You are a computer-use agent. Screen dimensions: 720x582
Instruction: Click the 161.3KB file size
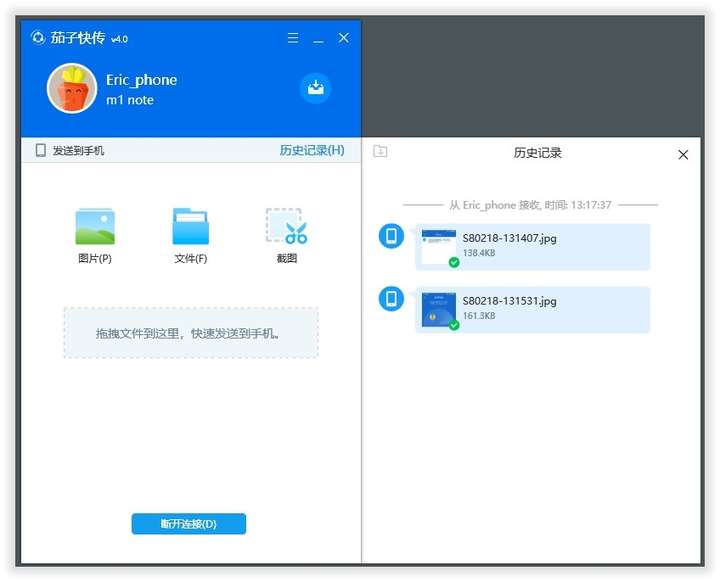coord(479,316)
